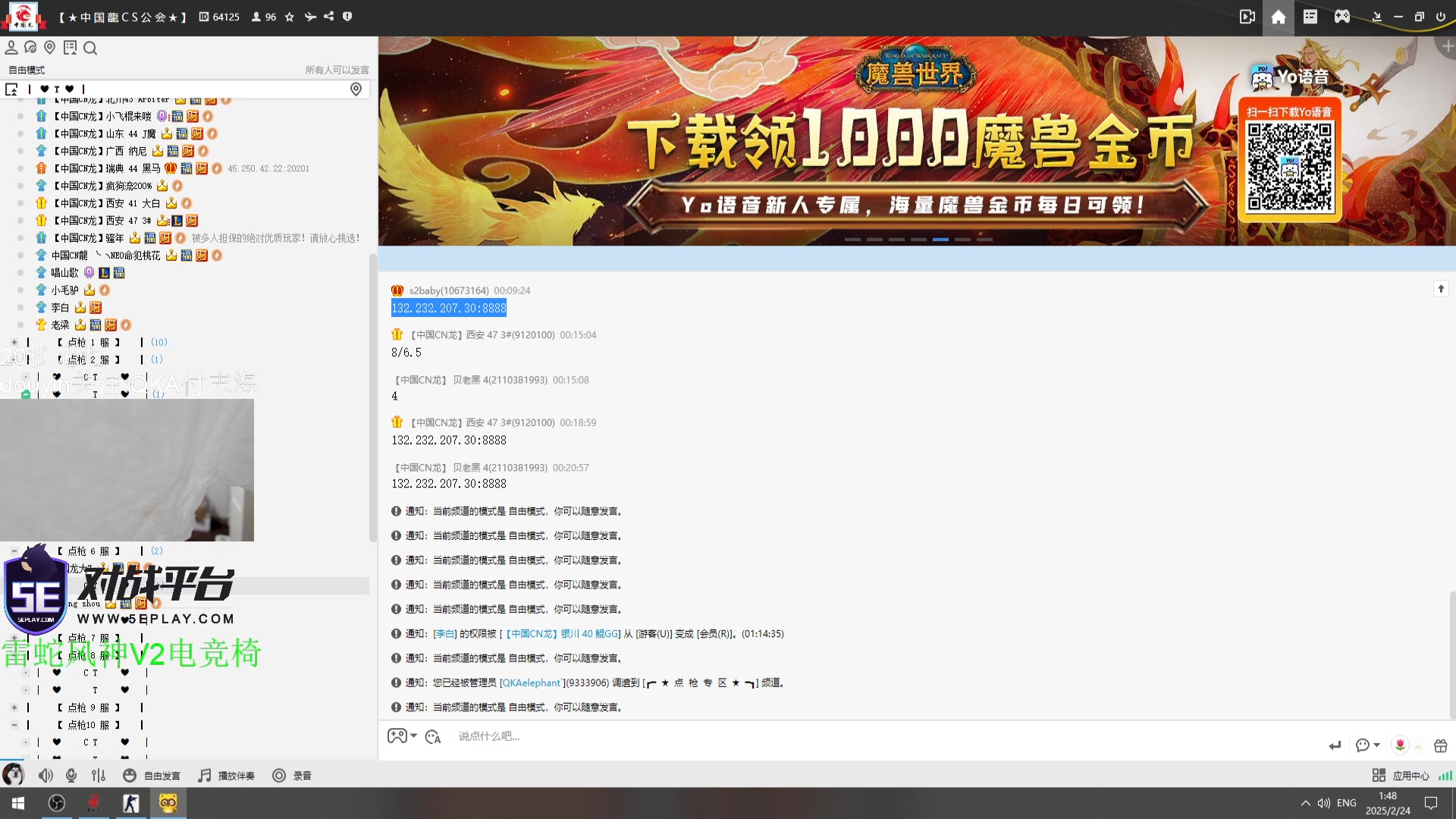Click the ENG language indicator in the system tray

point(1346,803)
